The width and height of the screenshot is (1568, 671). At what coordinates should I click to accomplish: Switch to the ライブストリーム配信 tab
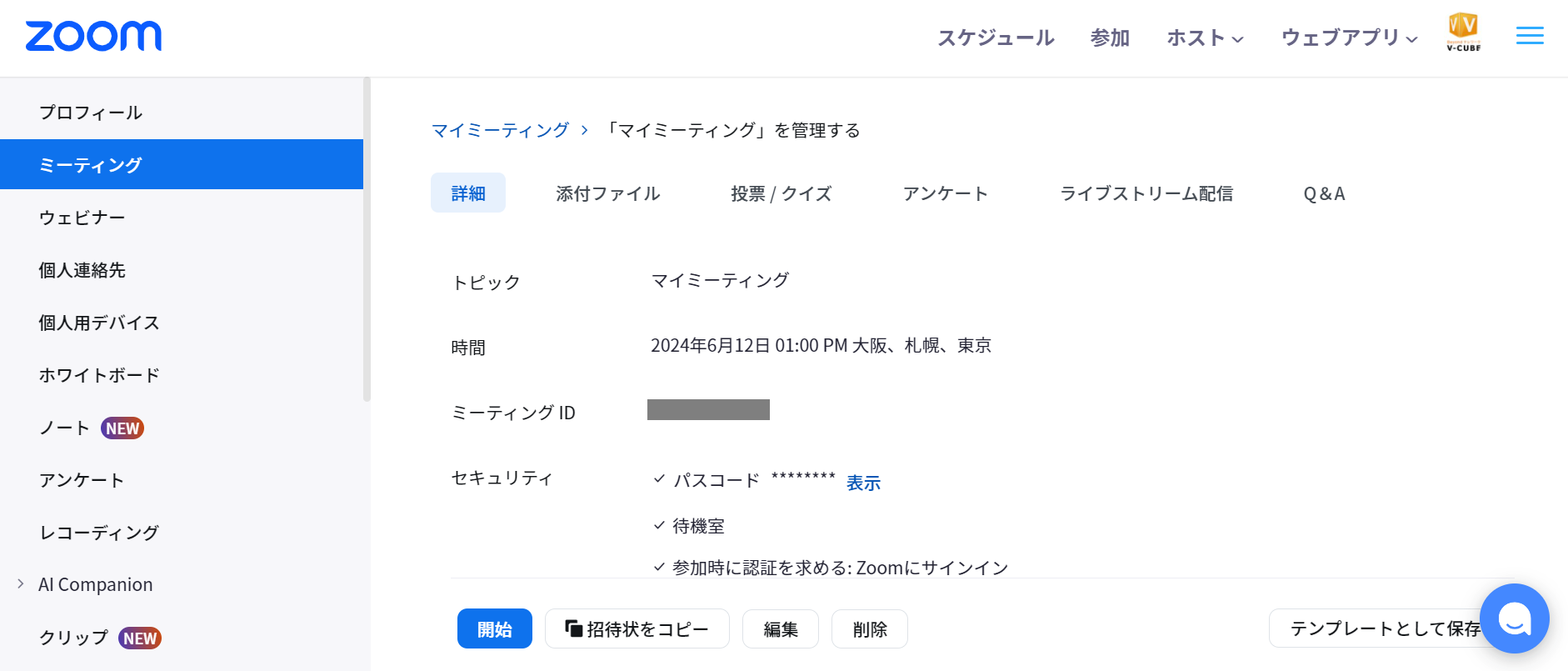(x=1146, y=193)
